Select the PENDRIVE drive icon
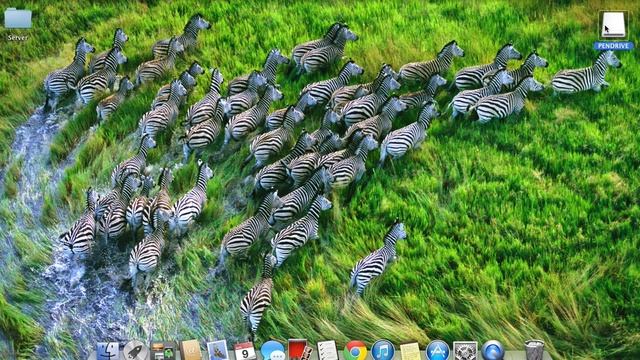Screen dimensions: 640x360 pyautogui.click(x=613, y=25)
